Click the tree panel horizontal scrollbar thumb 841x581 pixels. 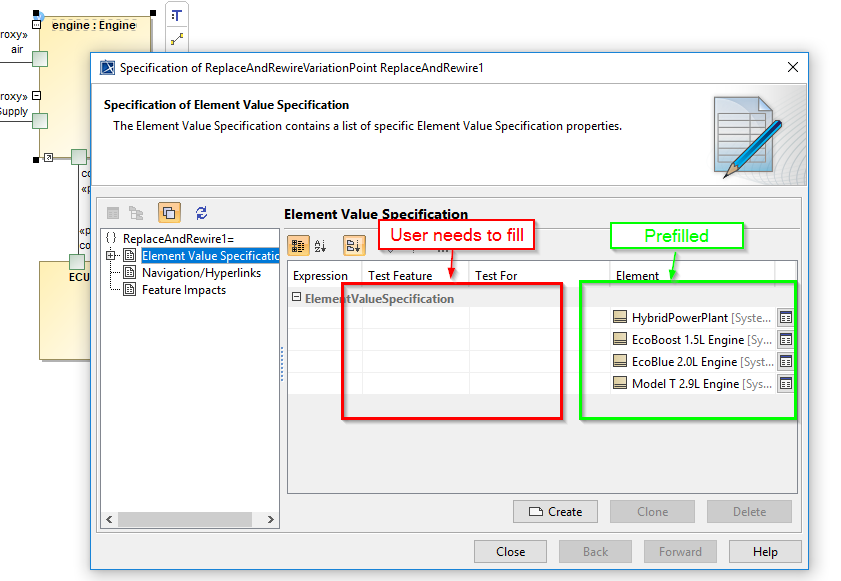(185, 519)
